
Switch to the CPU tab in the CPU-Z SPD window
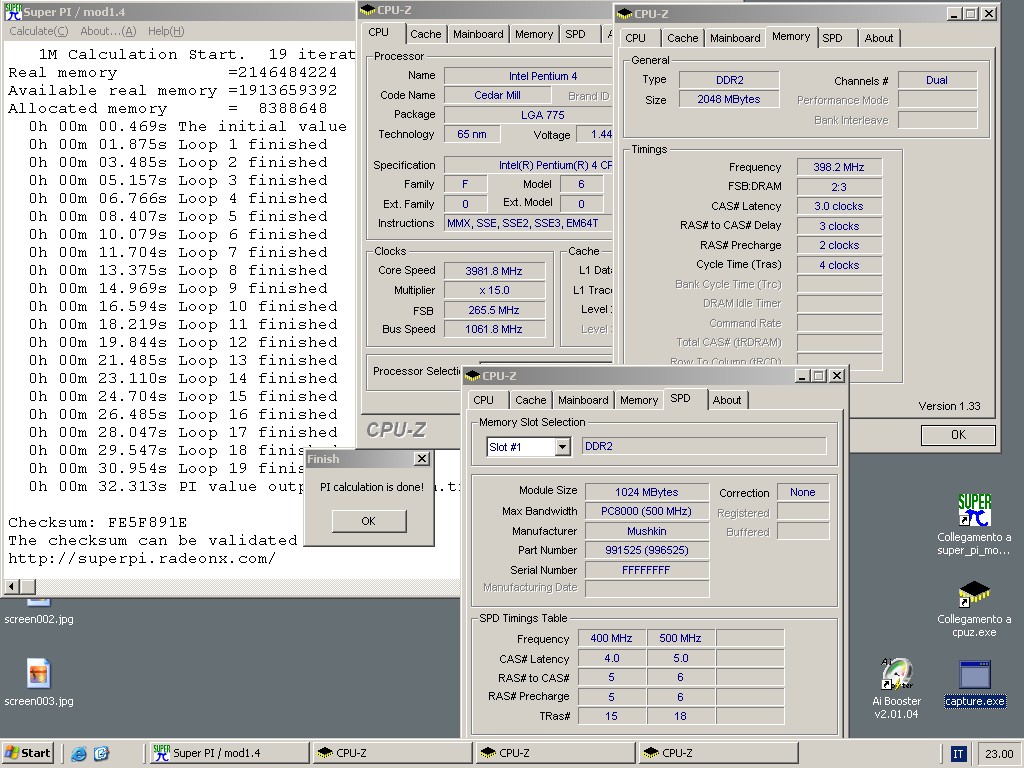pyautogui.click(x=483, y=400)
